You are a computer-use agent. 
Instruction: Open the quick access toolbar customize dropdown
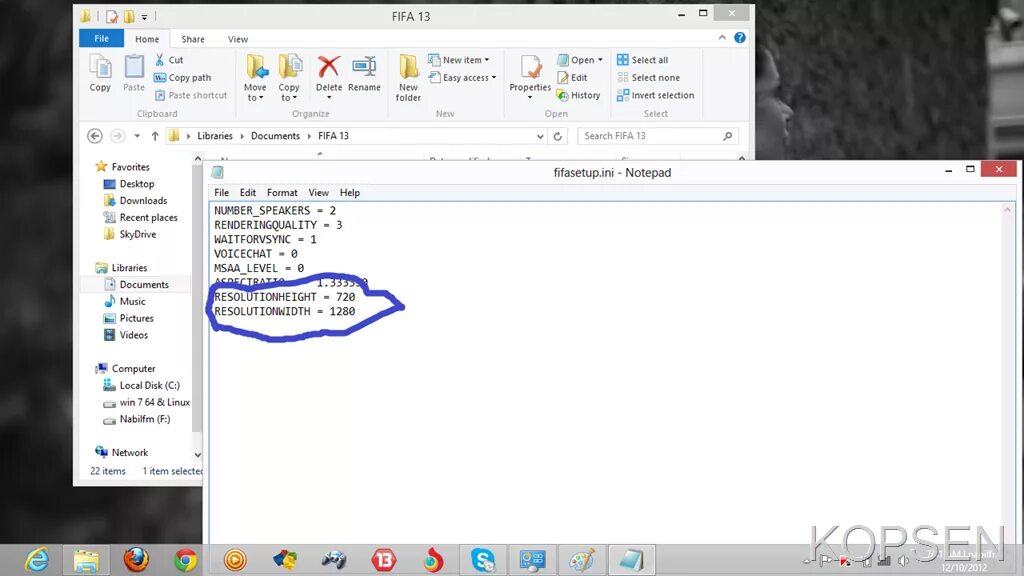tap(144, 16)
